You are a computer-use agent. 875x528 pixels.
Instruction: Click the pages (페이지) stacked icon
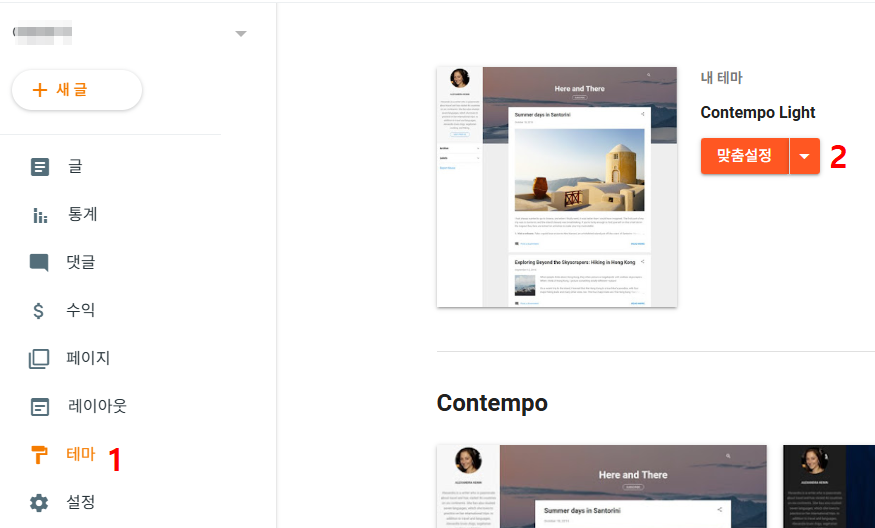(x=39, y=358)
